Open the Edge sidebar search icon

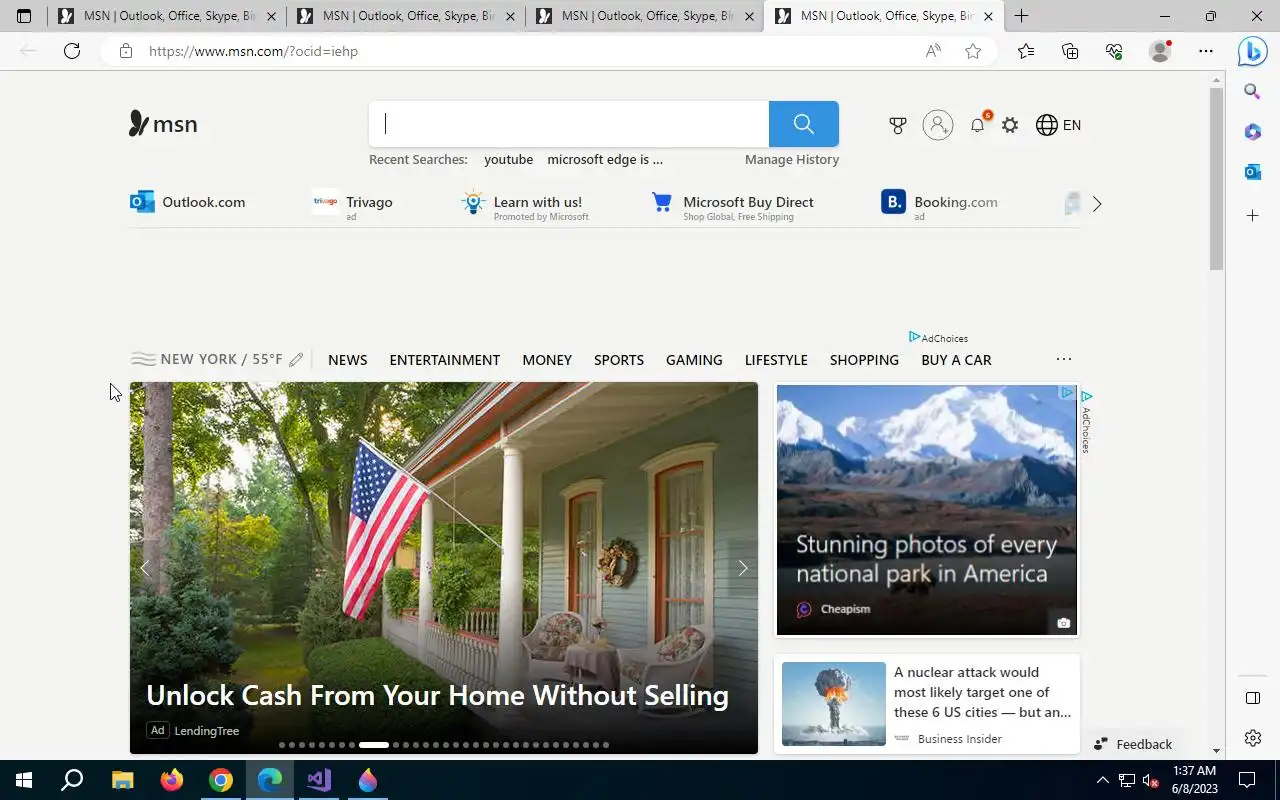point(1252,92)
